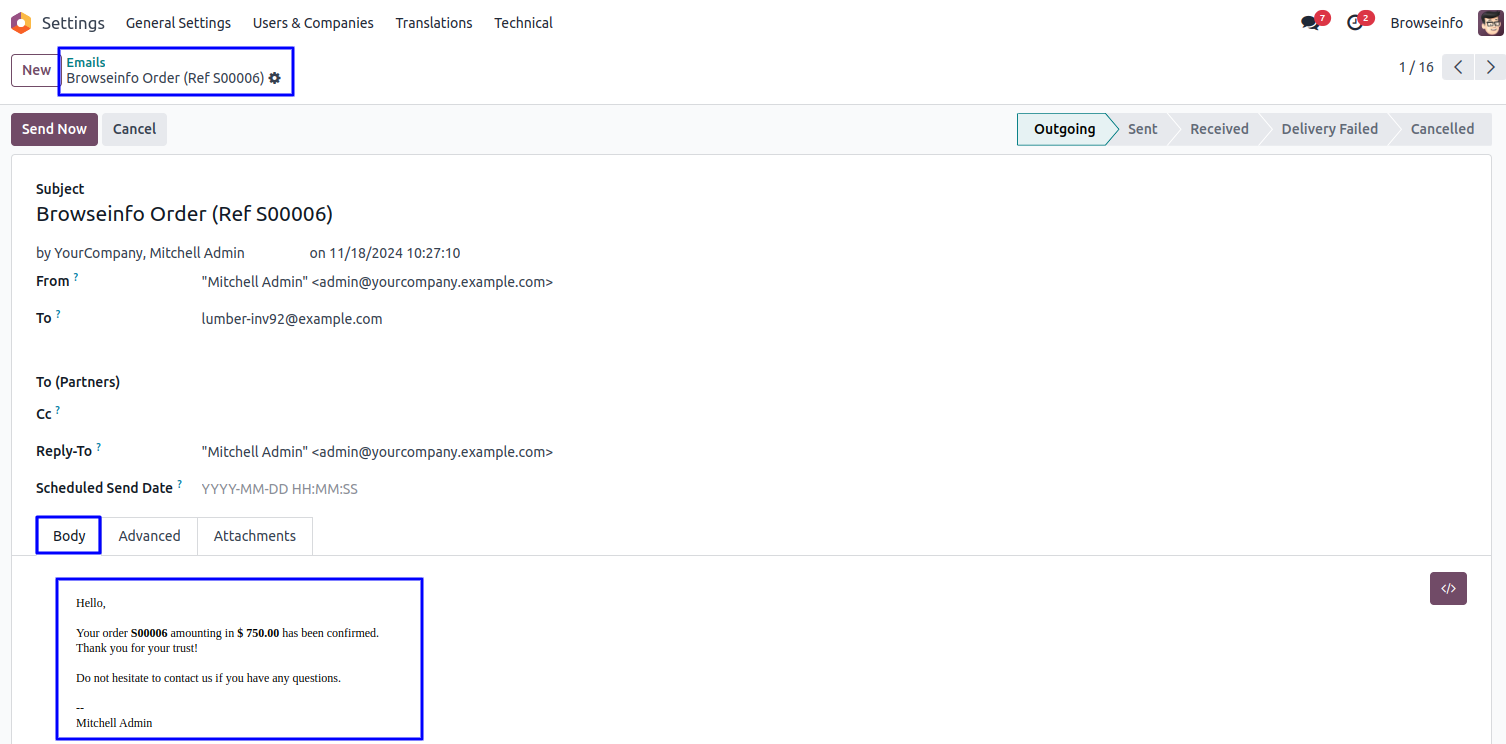Open the gear actions menu beside the breadcrumb
Viewport: 1506px width, 744px height.
275,78
